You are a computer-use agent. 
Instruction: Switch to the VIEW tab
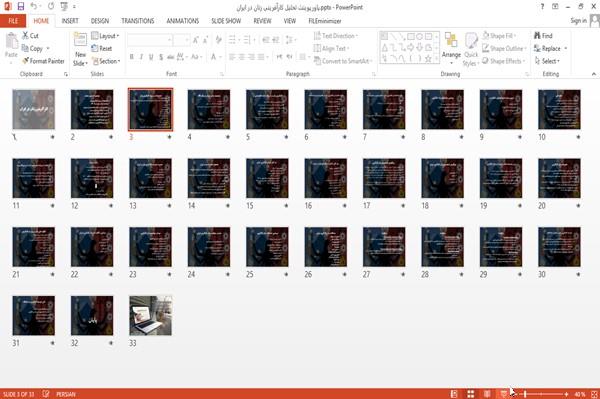[x=290, y=21]
